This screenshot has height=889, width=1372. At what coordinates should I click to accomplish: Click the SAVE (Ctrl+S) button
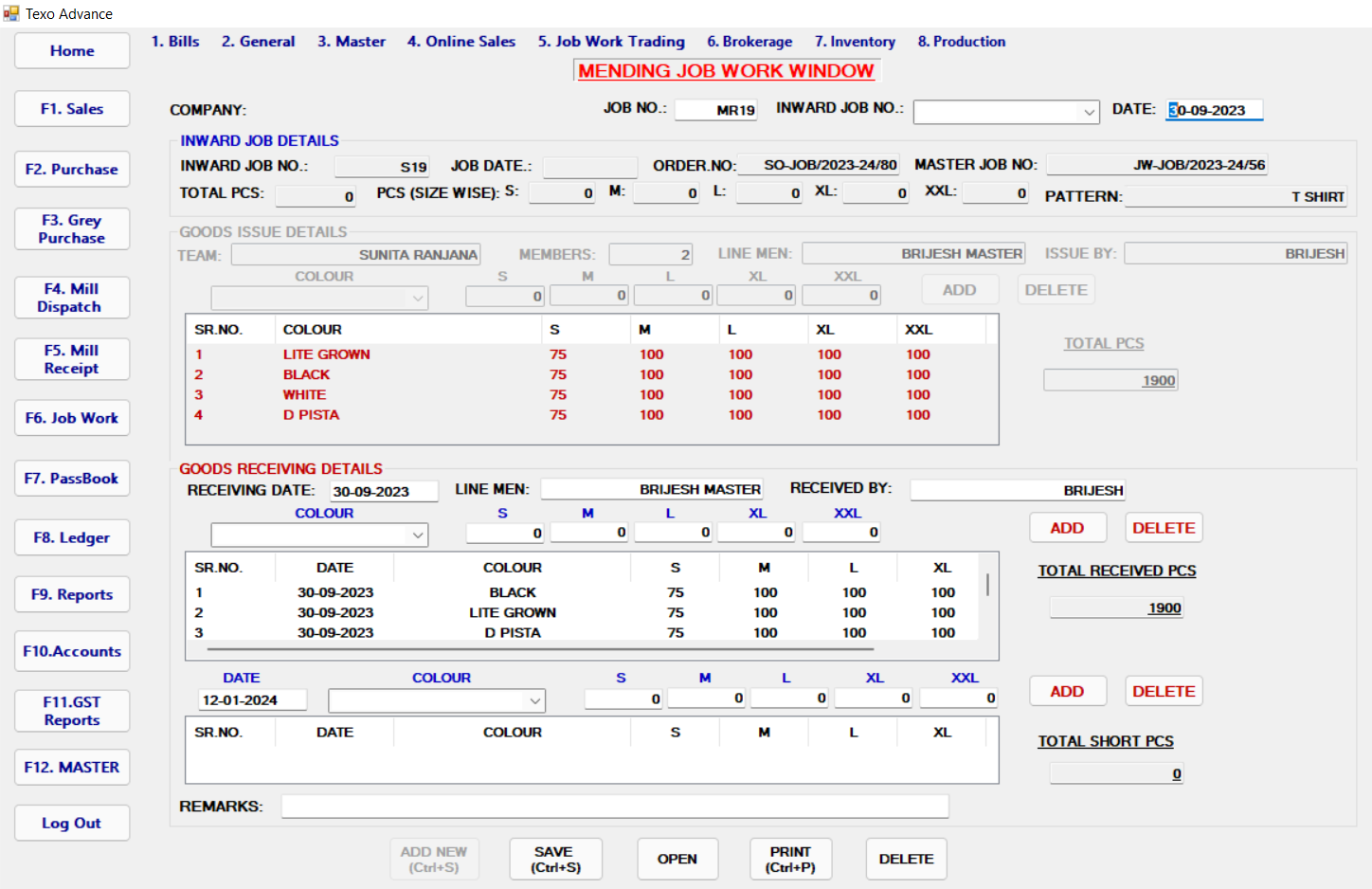[x=556, y=860]
